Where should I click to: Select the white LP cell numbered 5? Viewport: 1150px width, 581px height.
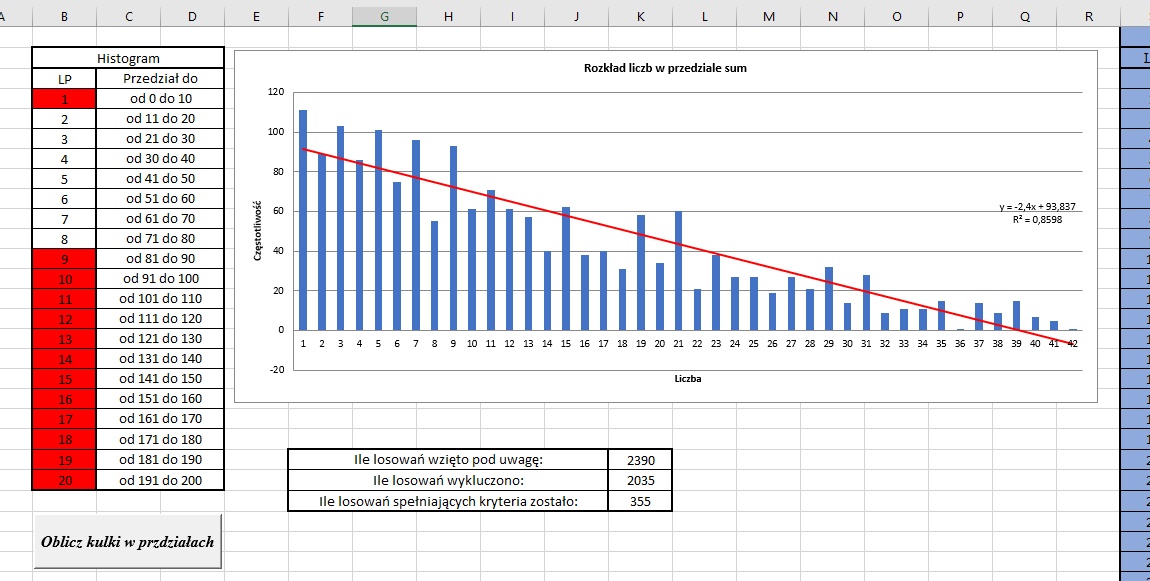pos(64,179)
